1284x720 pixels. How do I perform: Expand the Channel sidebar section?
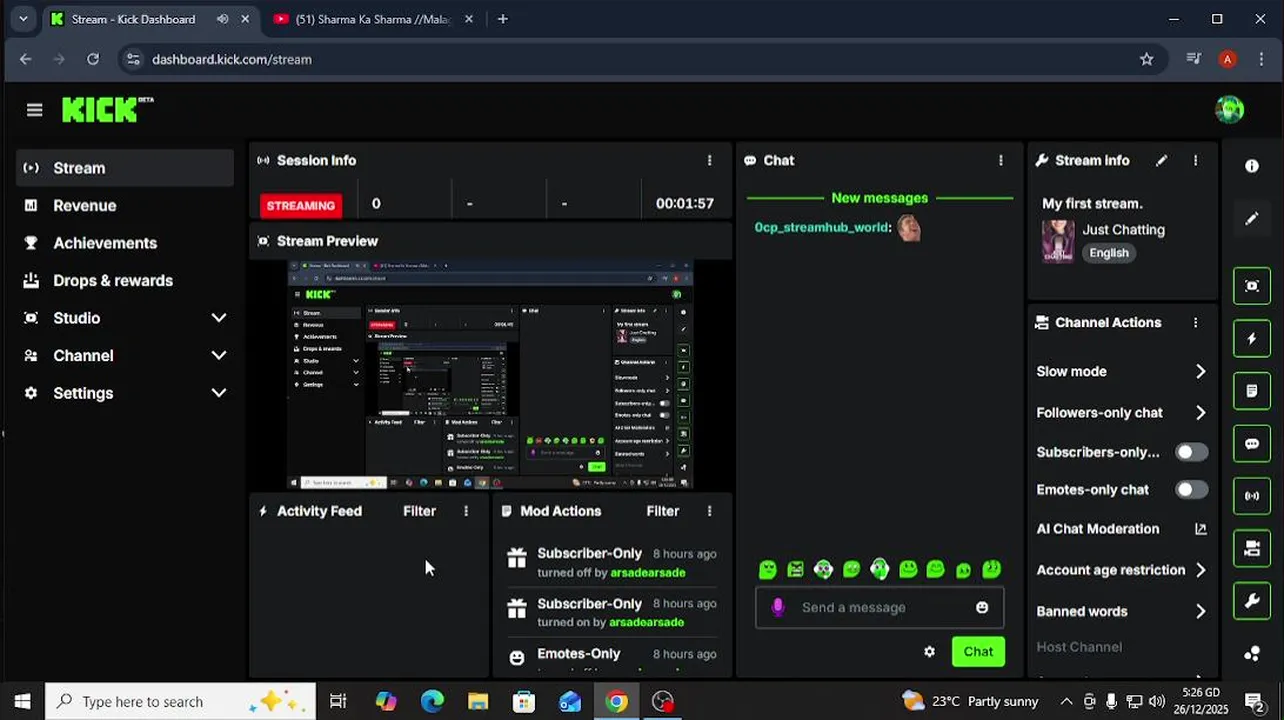125,356
